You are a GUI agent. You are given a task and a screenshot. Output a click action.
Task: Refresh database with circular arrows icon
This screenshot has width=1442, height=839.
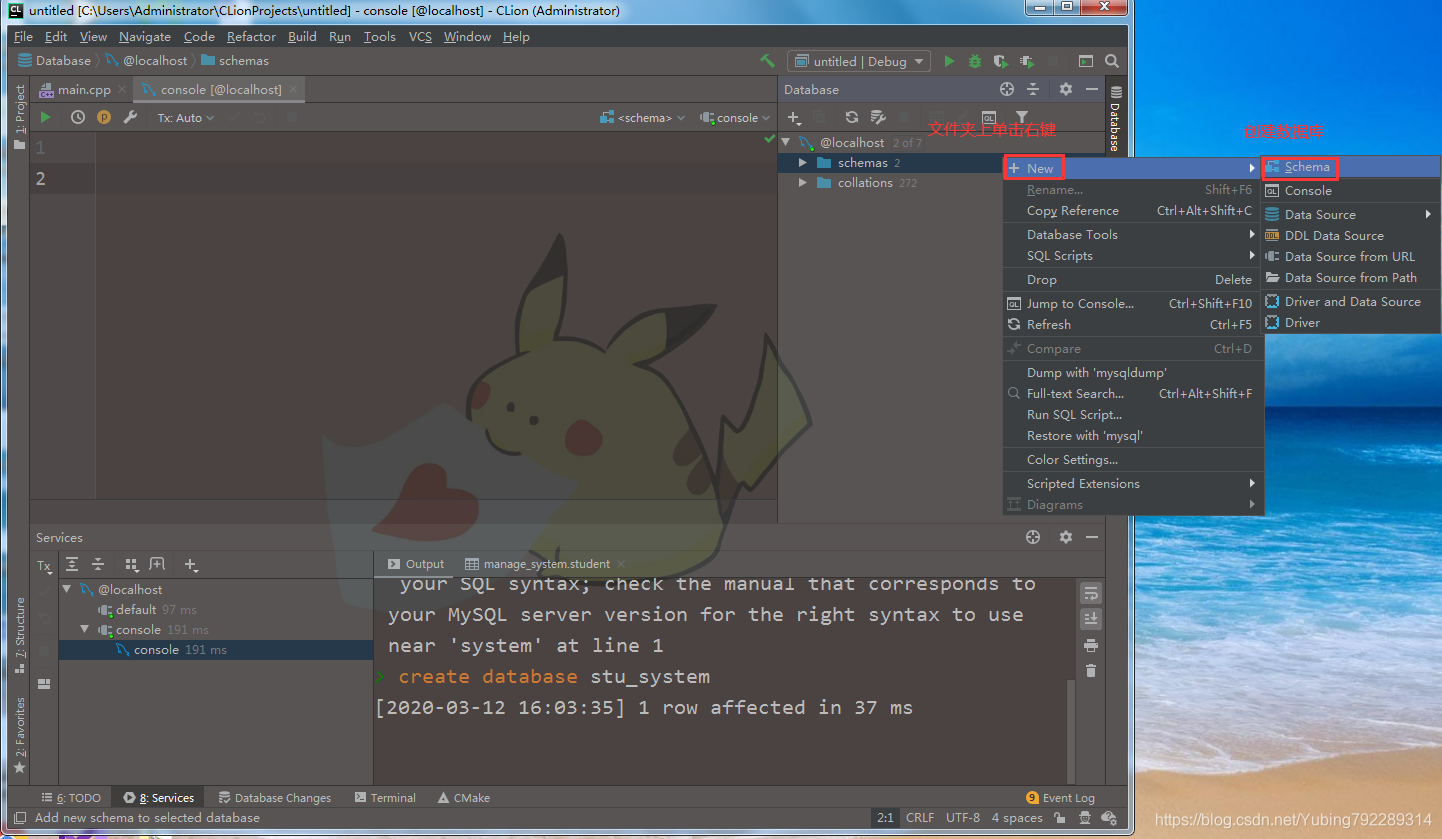click(852, 117)
